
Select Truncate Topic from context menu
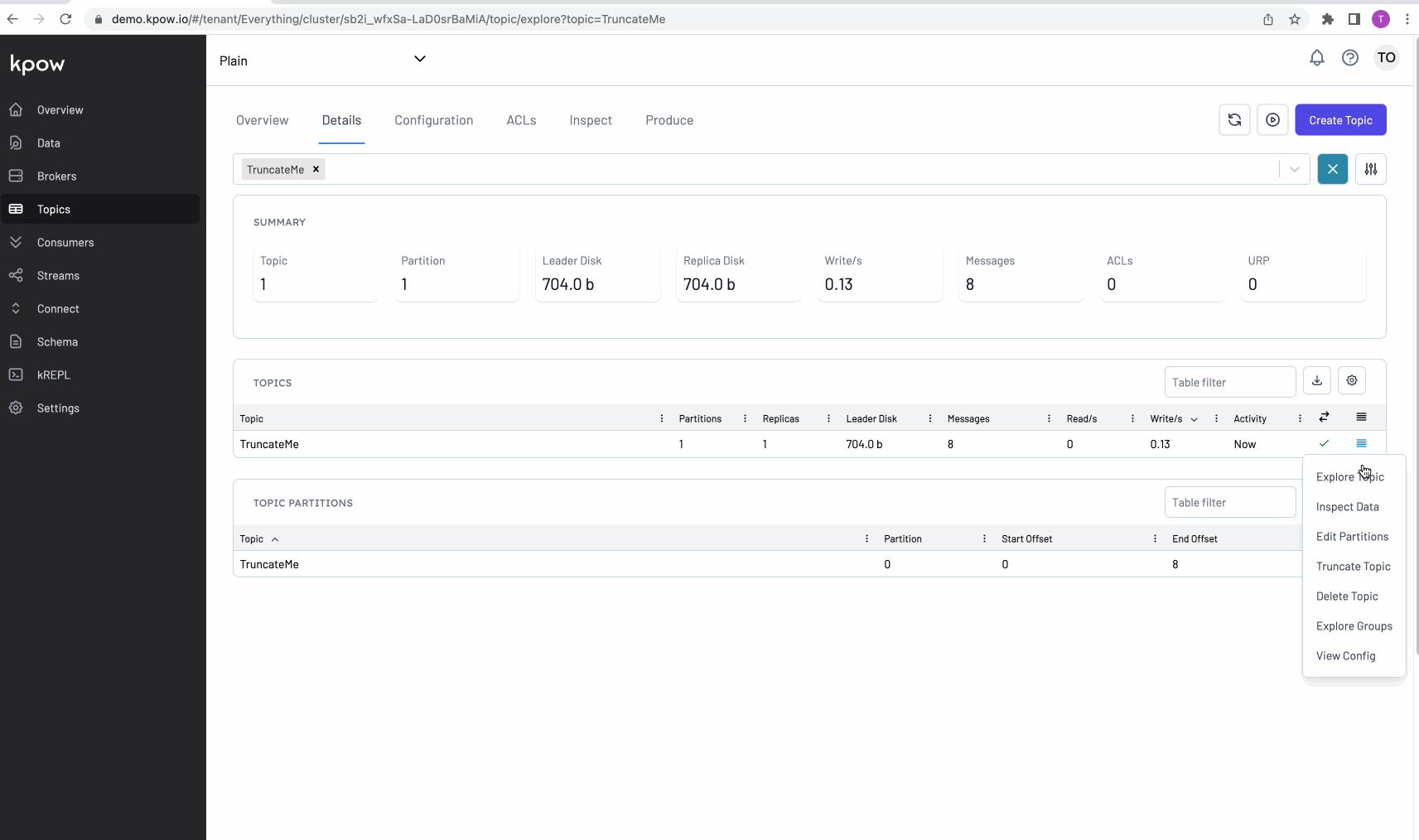point(1353,567)
